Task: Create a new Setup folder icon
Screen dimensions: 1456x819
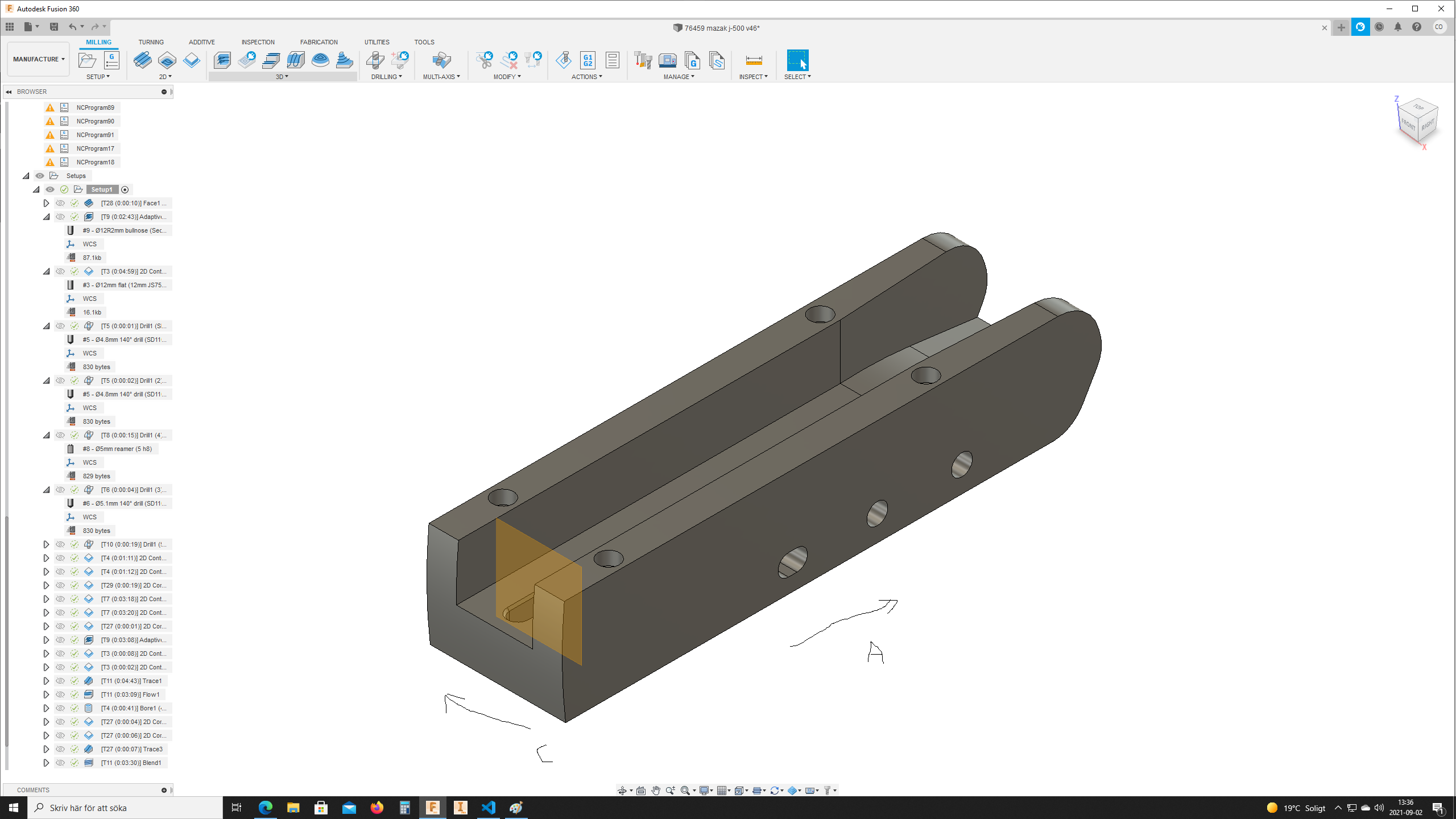Action: [87, 60]
